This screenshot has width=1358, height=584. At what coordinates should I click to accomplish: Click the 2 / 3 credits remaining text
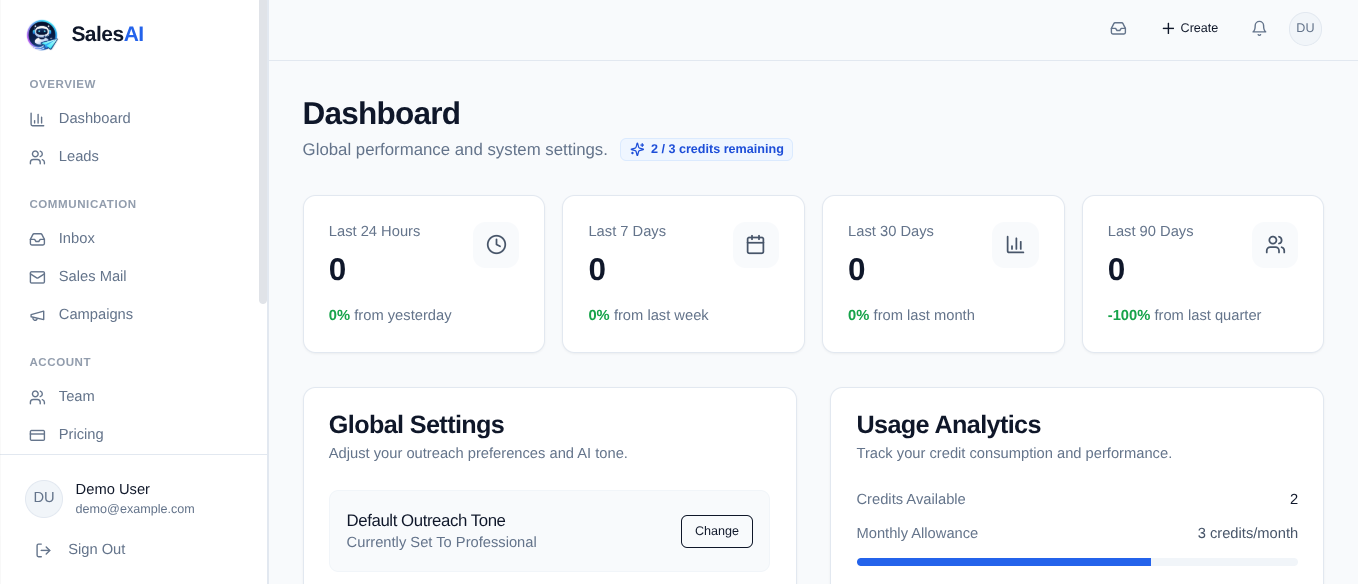[717, 149]
